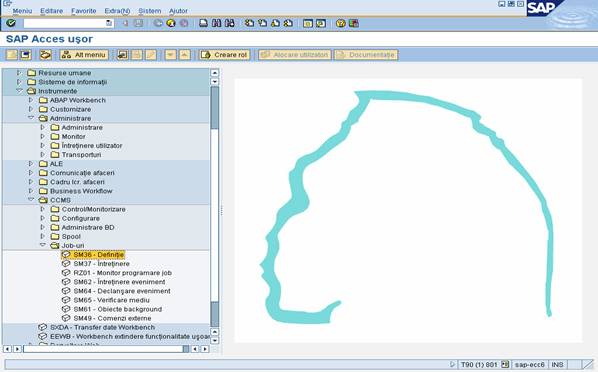Image resolution: width=598 pixels, height=372 pixels.
Task: Expand the ABAP Workbench folder
Action: coord(31,100)
